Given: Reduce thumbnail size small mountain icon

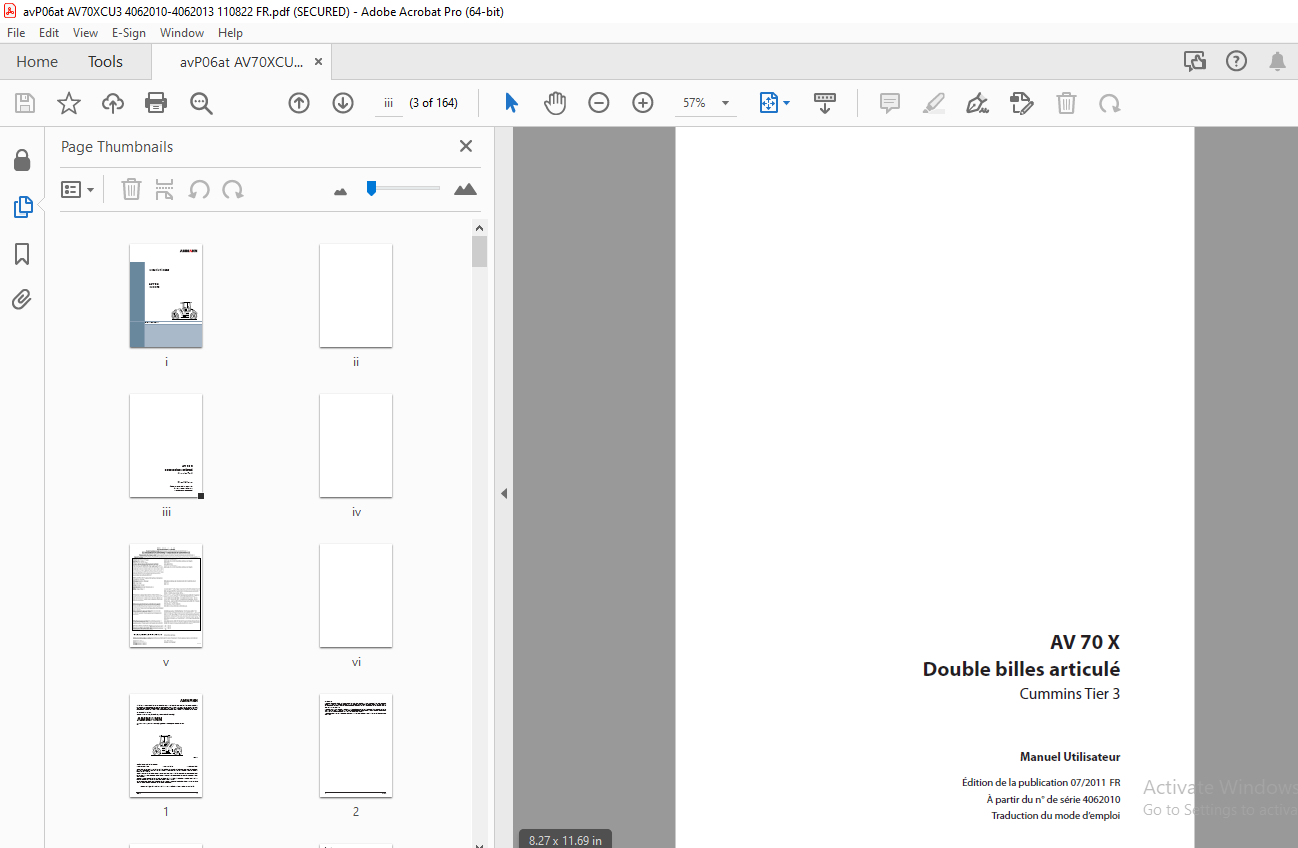Looking at the screenshot, I should point(340,190).
